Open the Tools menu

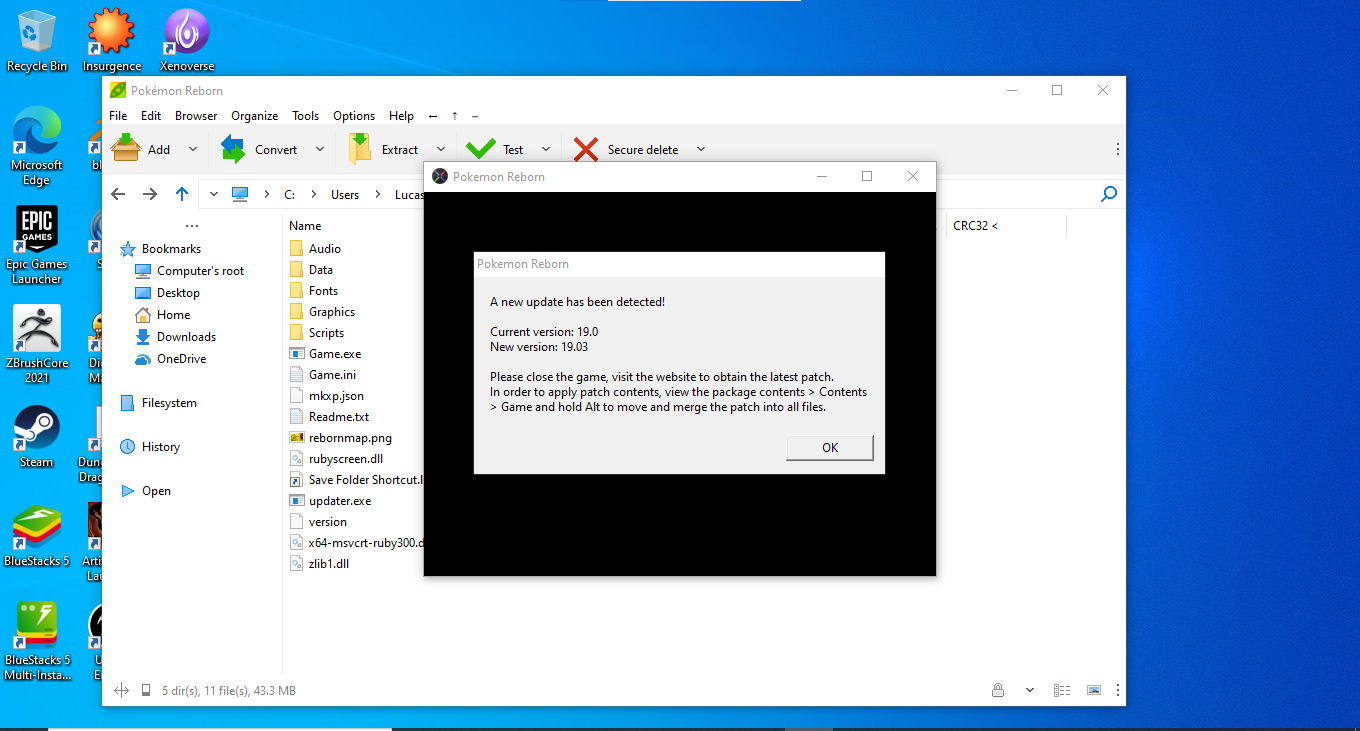[x=306, y=116]
